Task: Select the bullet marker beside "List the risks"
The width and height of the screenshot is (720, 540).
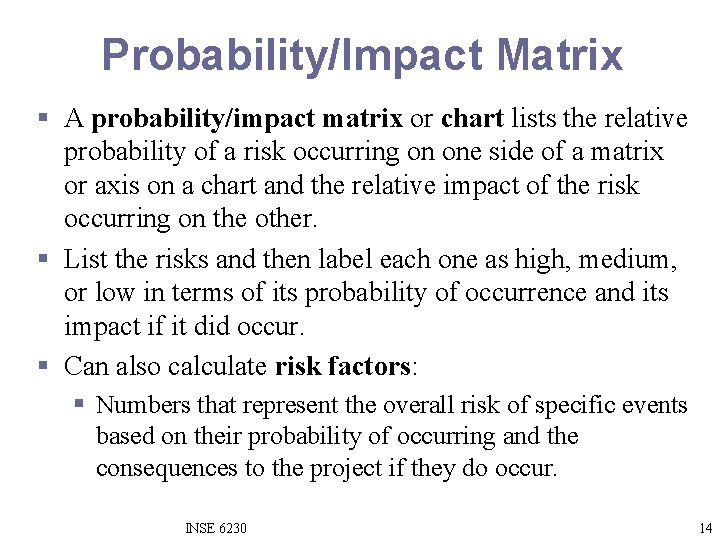Action: click(x=43, y=258)
